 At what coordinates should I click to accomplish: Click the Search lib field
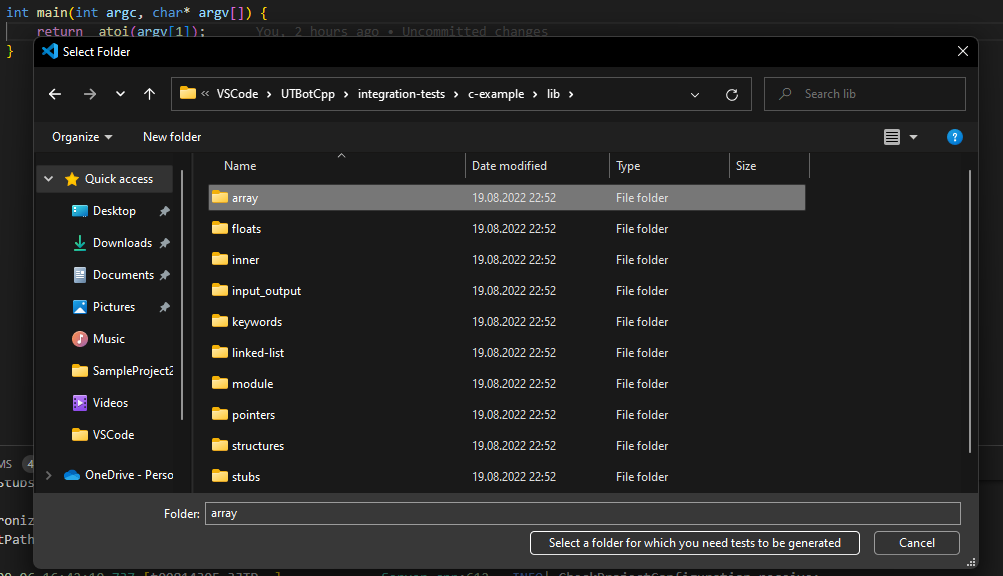[x=864, y=94]
